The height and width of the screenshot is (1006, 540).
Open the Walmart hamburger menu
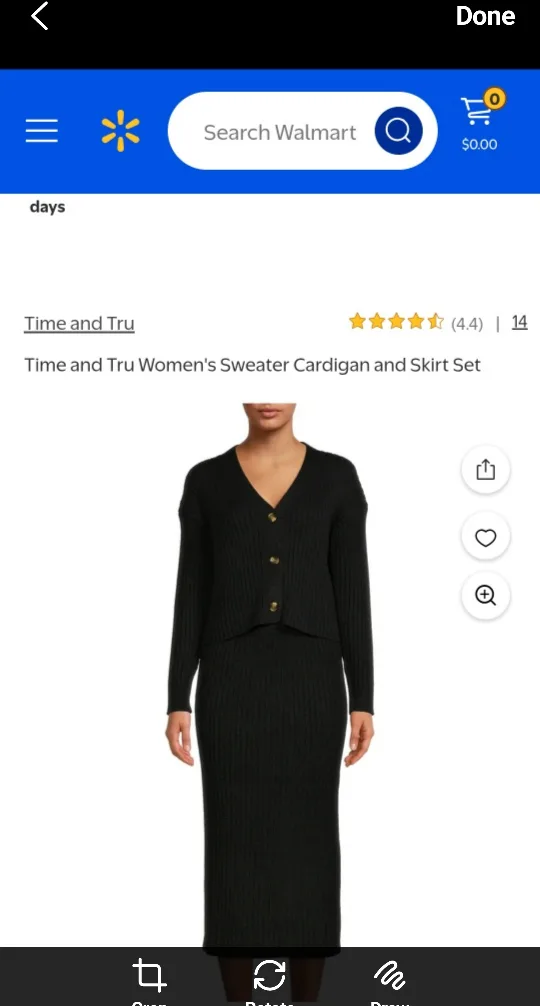point(42,131)
